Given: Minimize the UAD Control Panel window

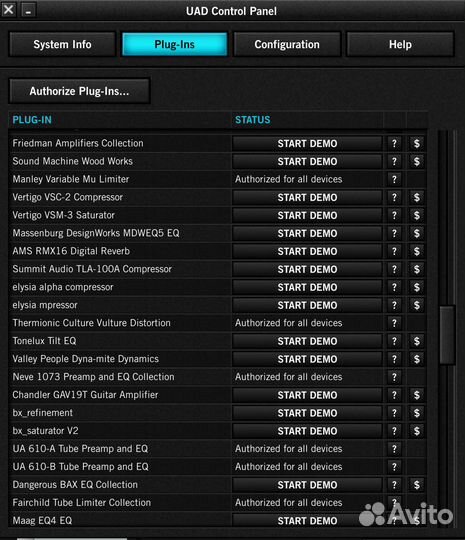Looking at the screenshot, I should tap(29, 10).
